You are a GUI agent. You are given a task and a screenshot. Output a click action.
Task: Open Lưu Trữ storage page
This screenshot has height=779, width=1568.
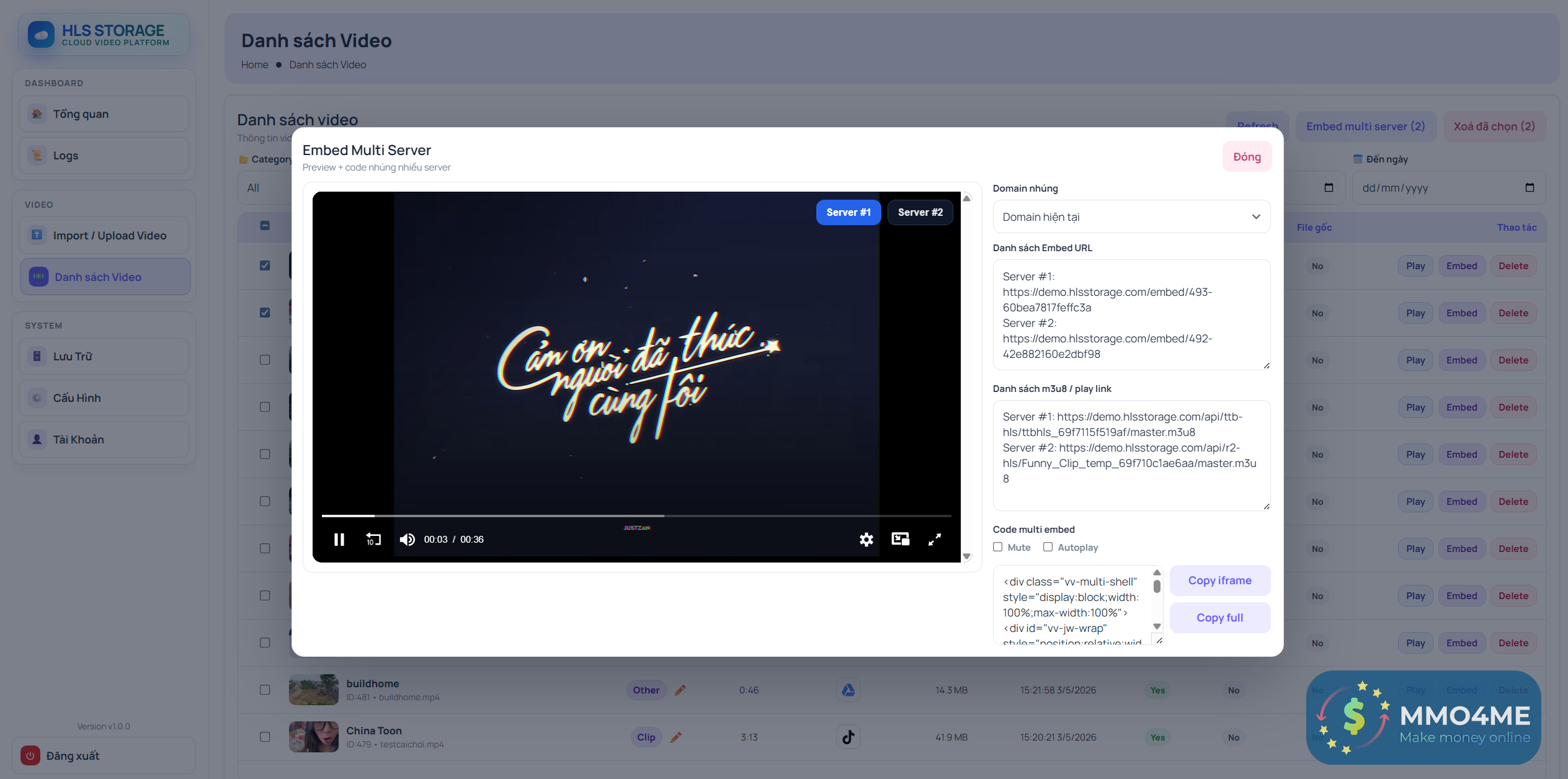(x=104, y=356)
